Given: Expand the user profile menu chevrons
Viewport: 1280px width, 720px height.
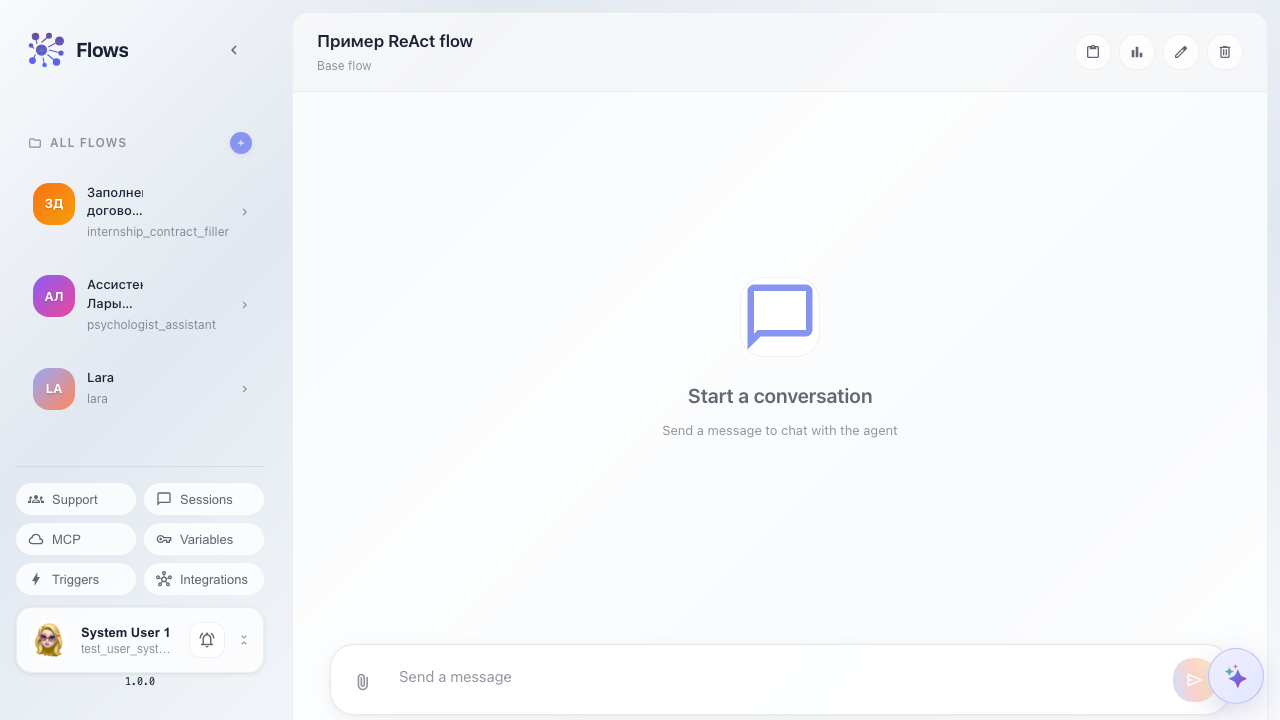Looking at the screenshot, I should tap(244, 640).
